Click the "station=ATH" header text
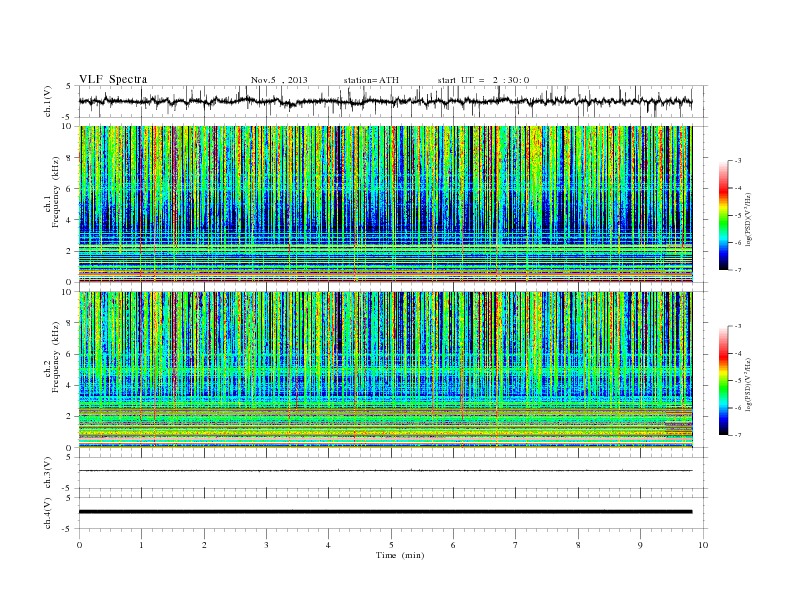This screenshot has height=612, width=792. point(371,80)
